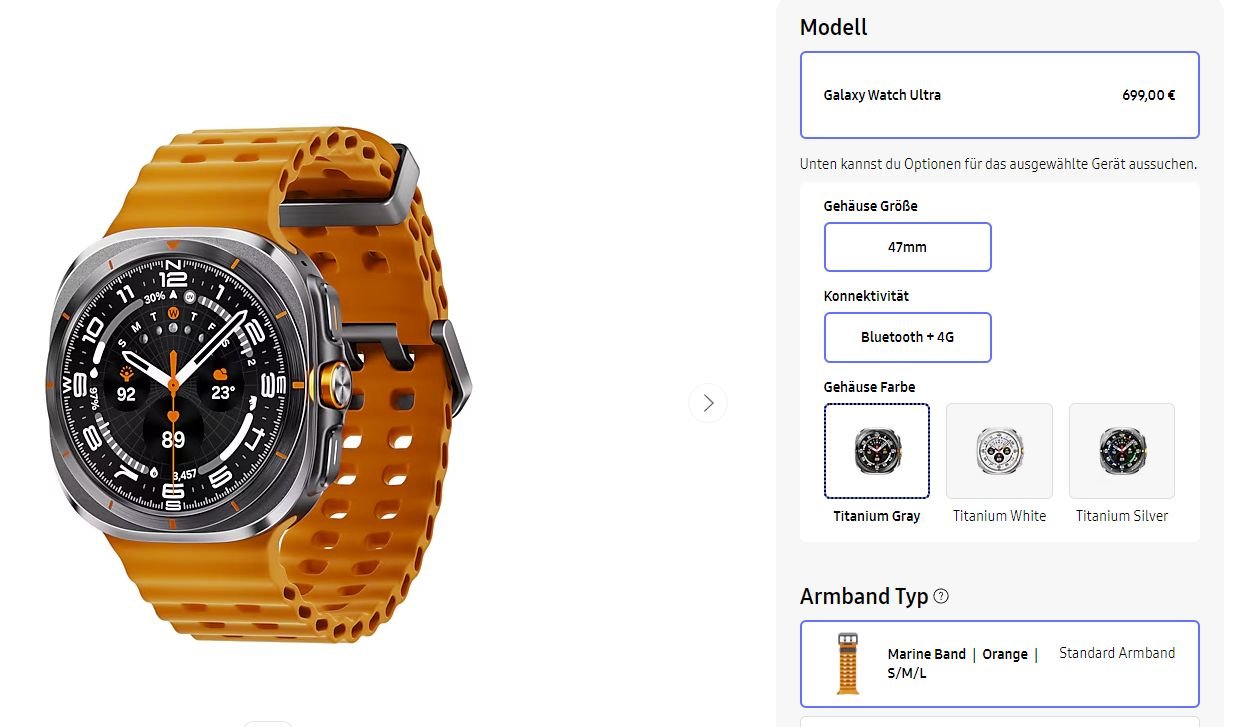Image resolution: width=1241 pixels, height=727 pixels.
Task: Select the Galaxy Watch Ultra model card
Action: 1000,95
